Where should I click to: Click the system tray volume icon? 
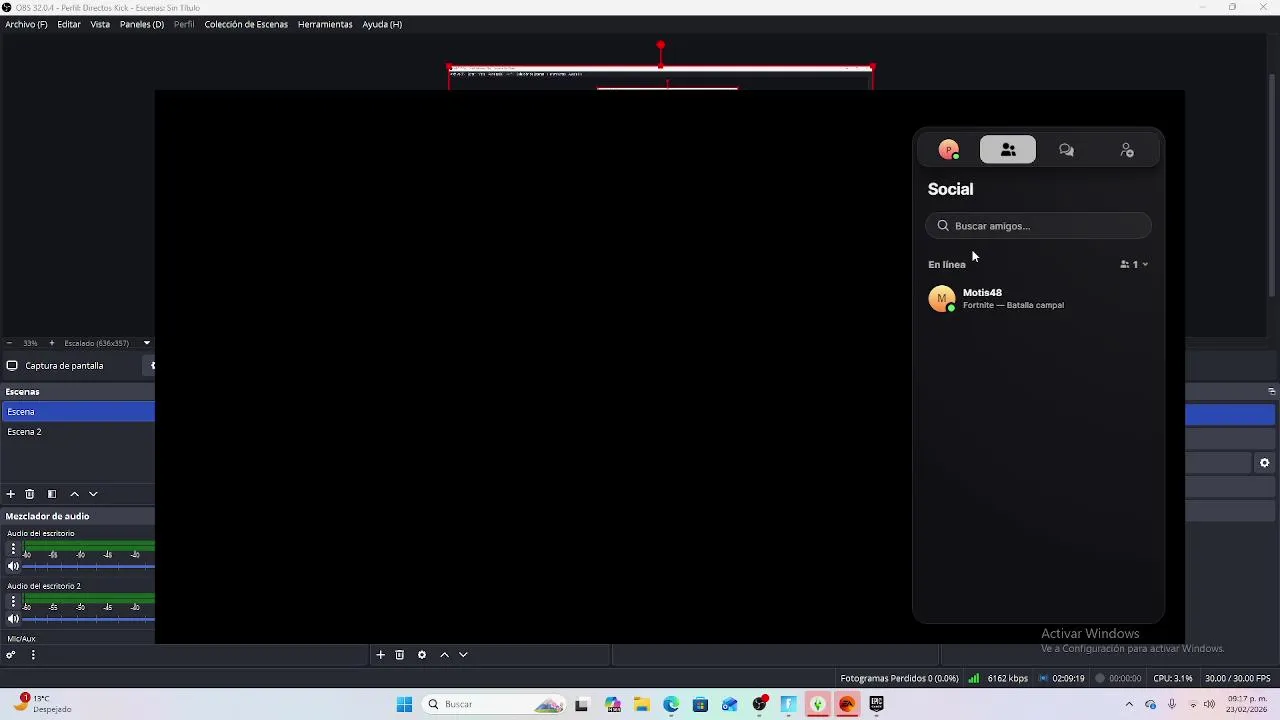tap(1209, 704)
